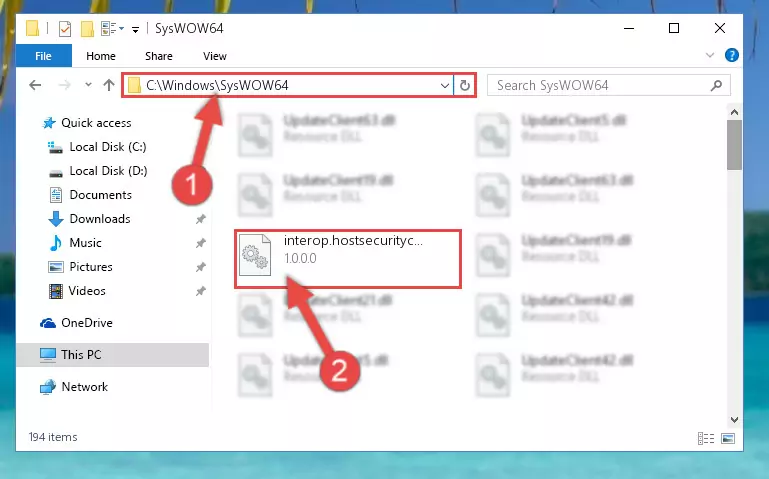Screen dimensions: 769x479
Task: Expand the ribbon with the chevron
Action: point(710,55)
